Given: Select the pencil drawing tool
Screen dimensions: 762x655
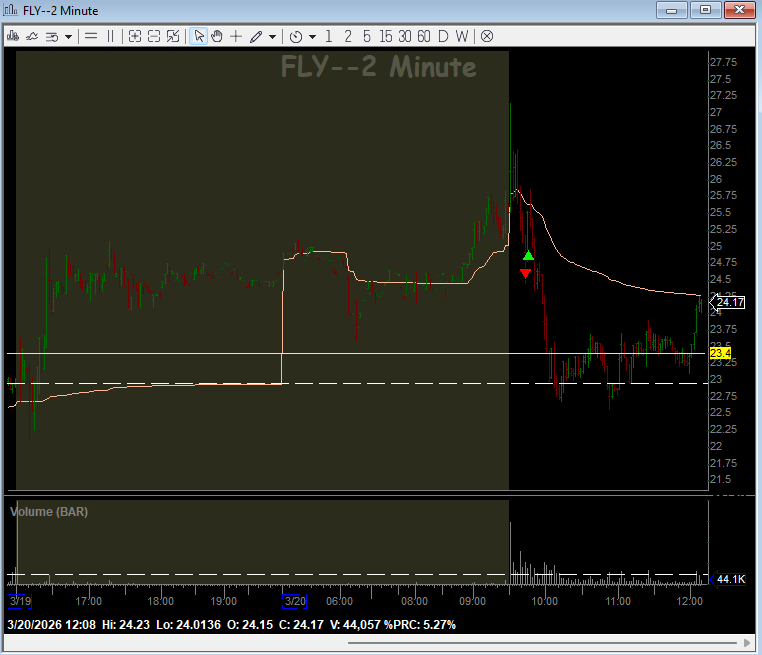Looking at the screenshot, I should (x=256, y=37).
